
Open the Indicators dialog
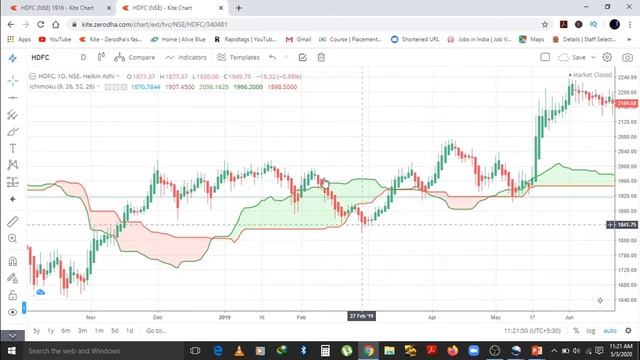[186, 58]
